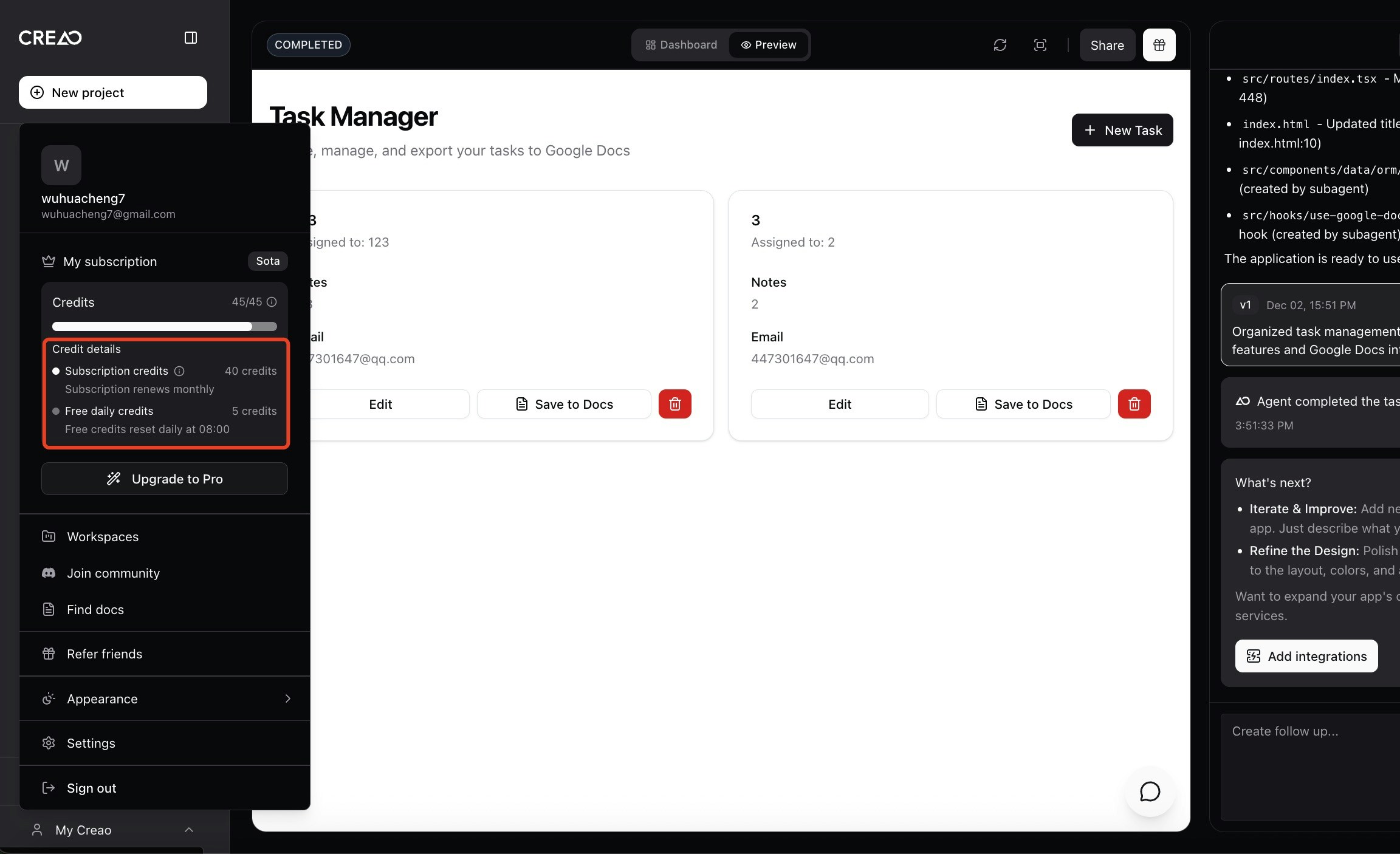
Task: Delete task 3 with red trash icon
Action: click(1134, 404)
